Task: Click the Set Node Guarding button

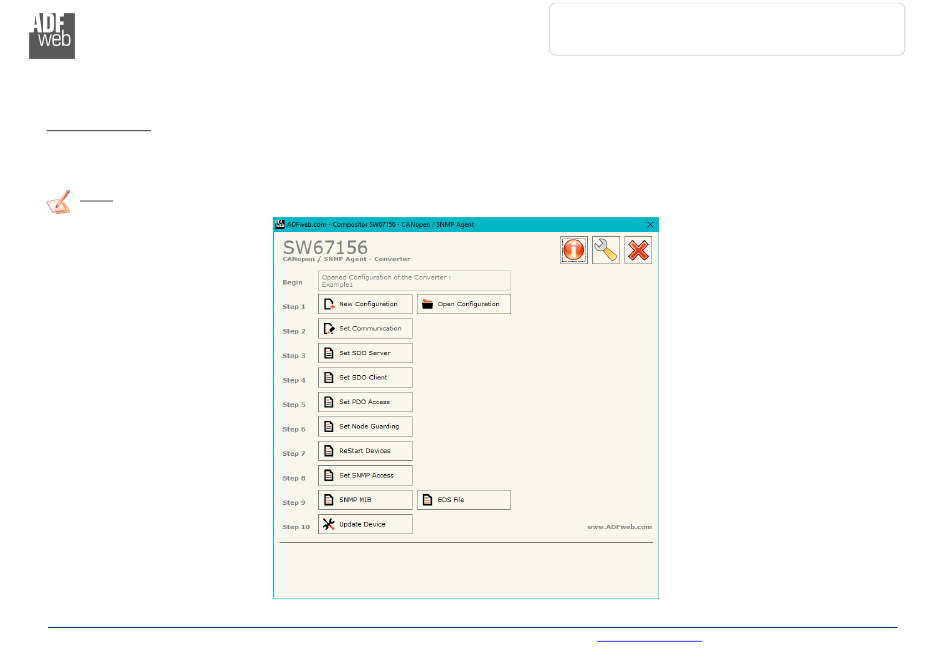Action: click(x=365, y=426)
